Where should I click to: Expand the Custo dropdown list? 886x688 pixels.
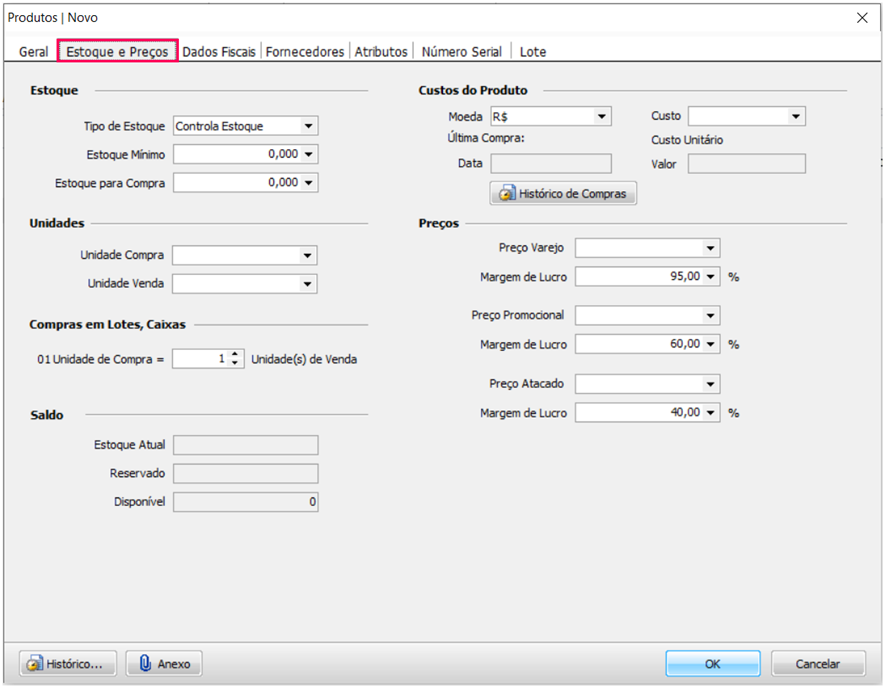coord(795,117)
